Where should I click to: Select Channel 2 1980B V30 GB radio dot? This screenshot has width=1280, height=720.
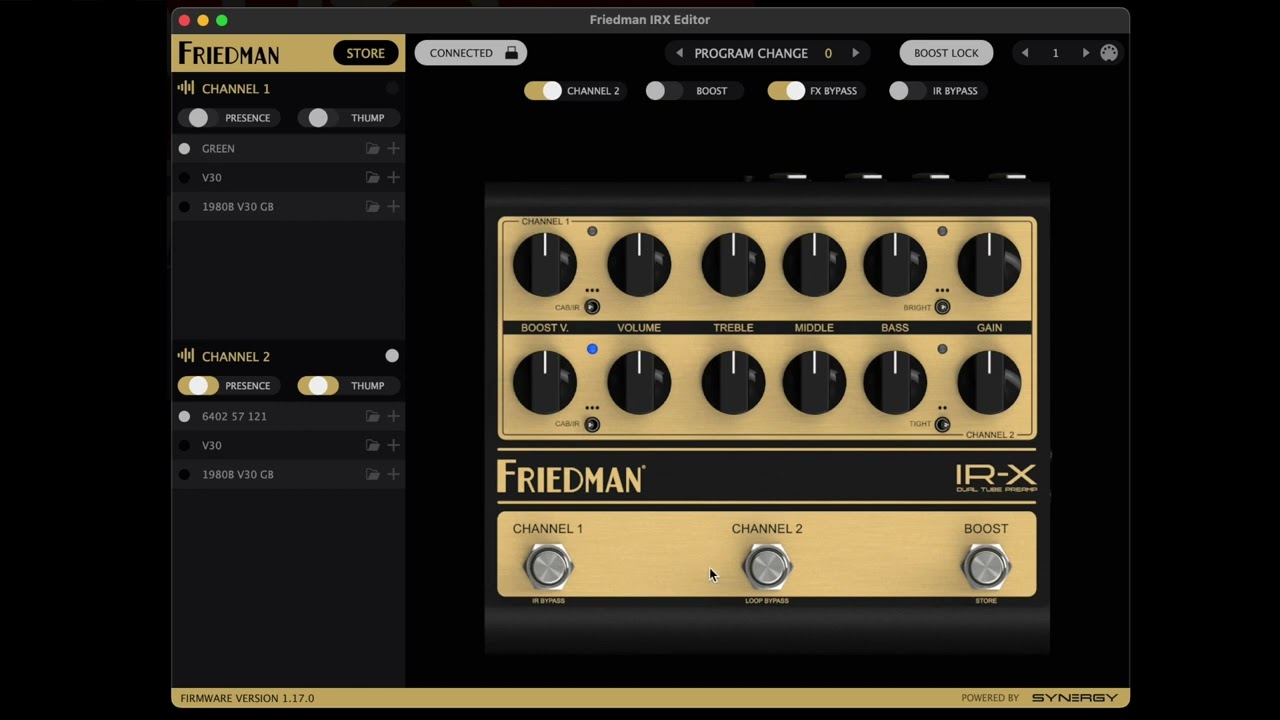click(x=184, y=474)
